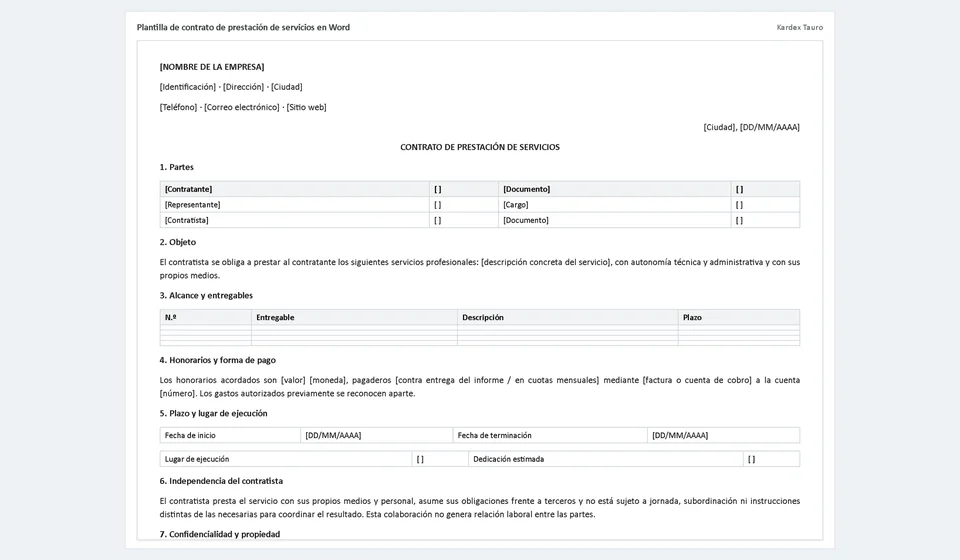
Task: Click the "5. Plazo y lugar de ejecución" heading
Action: click(x=214, y=414)
